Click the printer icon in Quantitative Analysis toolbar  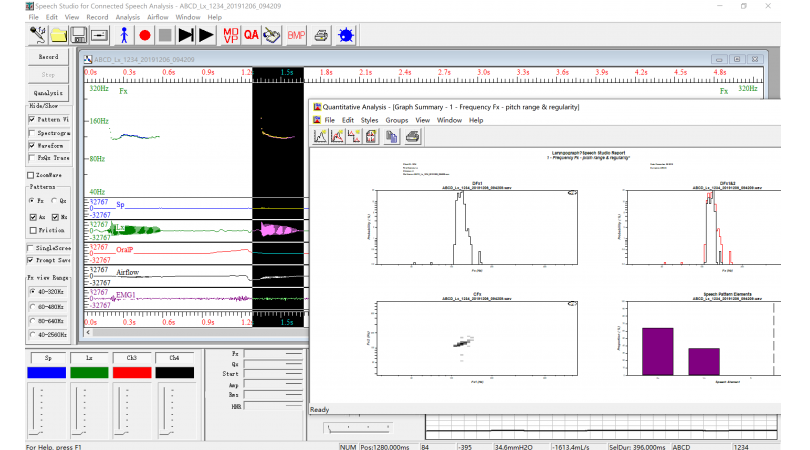tap(412, 136)
